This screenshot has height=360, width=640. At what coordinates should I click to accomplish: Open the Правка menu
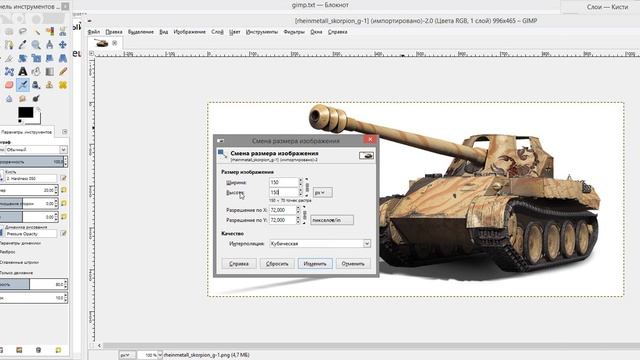114,32
